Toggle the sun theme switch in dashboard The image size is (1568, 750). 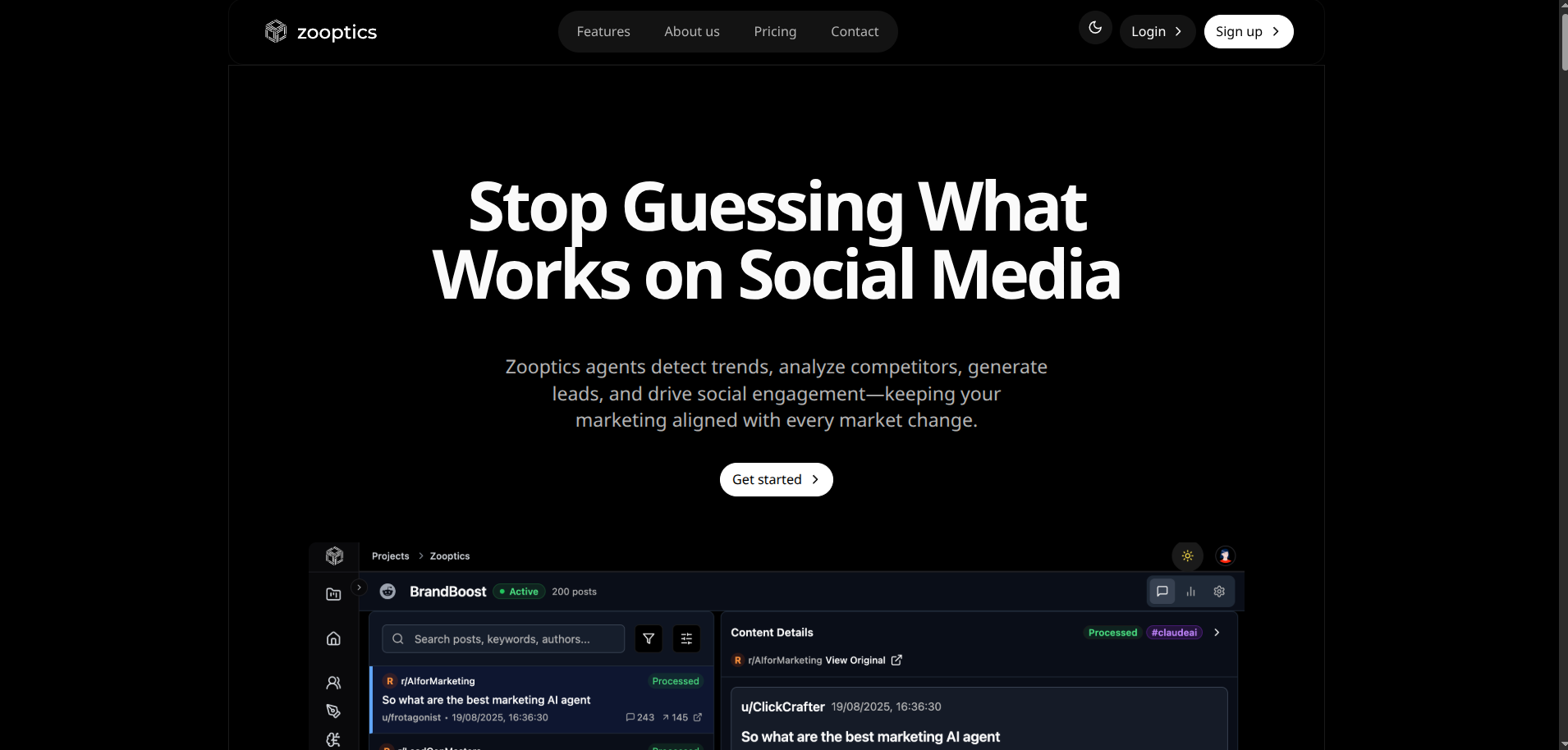pyautogui.click(x=1187, y=556)
